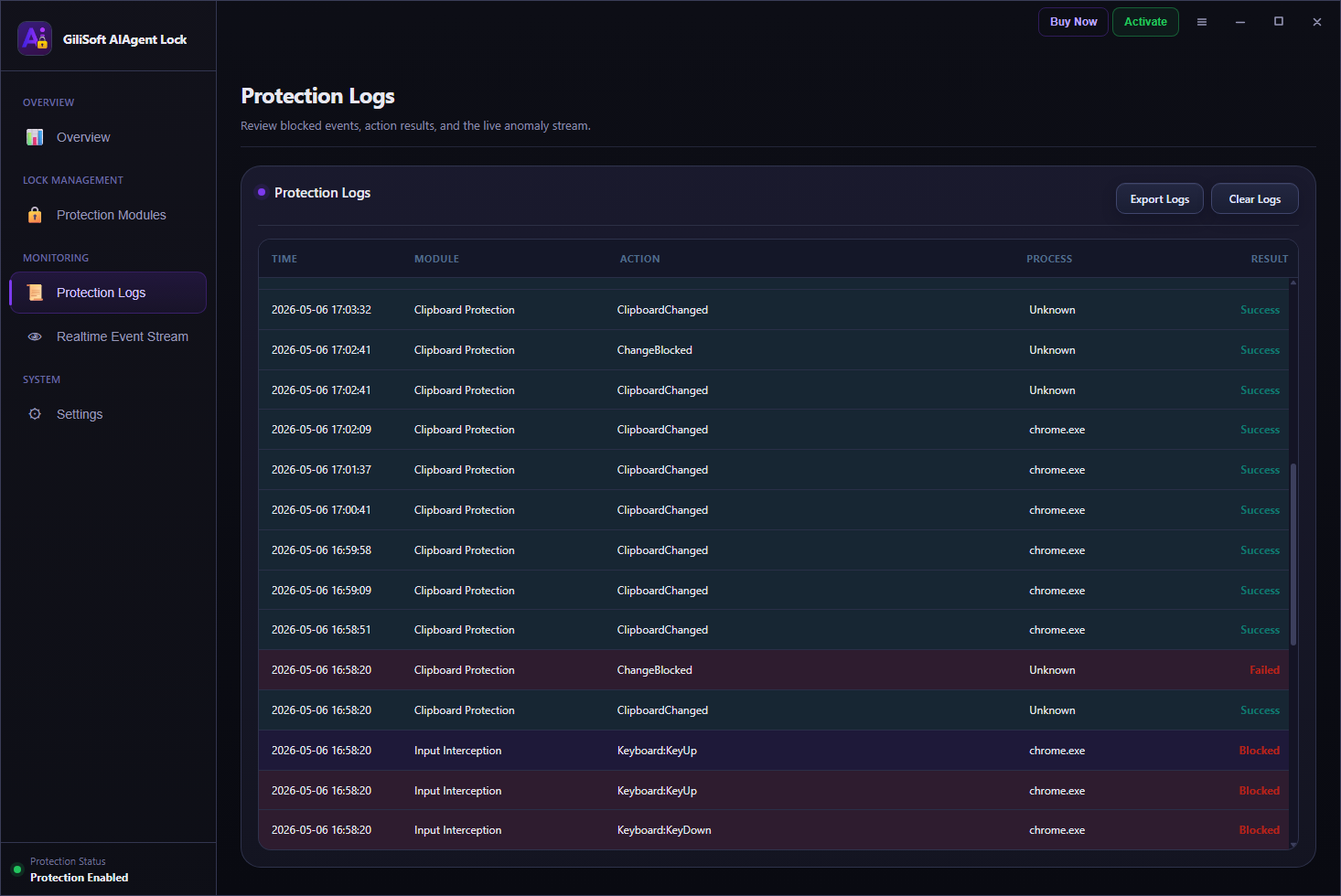Viewport: 1341px width, 896px height.
Task: Click the log table vertical scrollbar thumb
Action: [x=1293, y=554]
